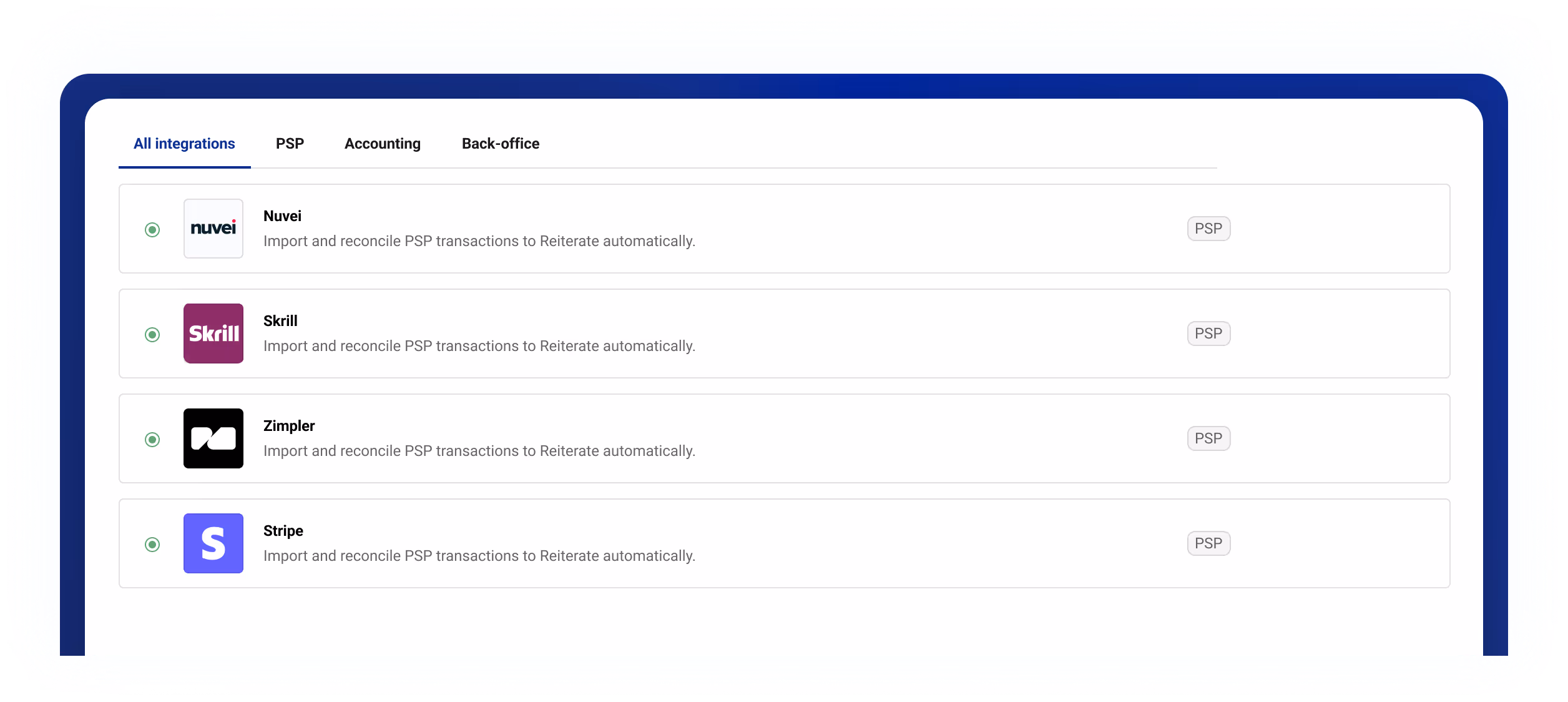Enable the Skrill integration radio button
This screenshot has width=1568, height=702.
pos(153,334)
